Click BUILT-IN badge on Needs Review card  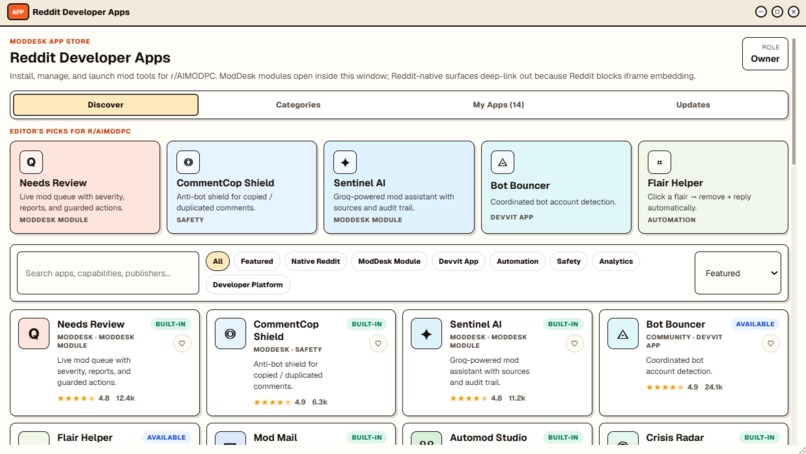pyautogui.click(x=170, y=324)
